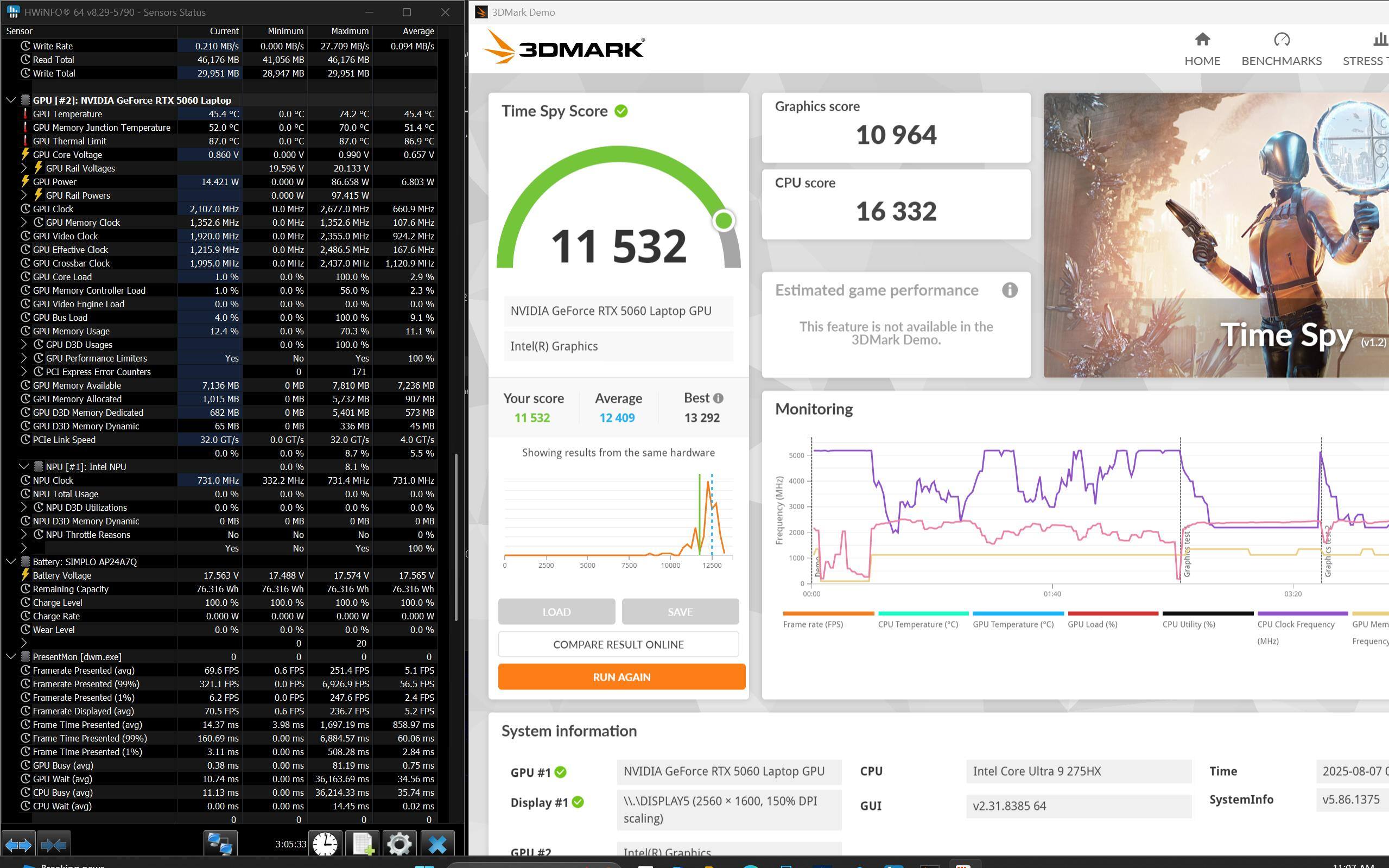This screenshot has height=868, width=1389.
Task: Reset sensor timer with the clock icon
Action: pos(325,845)
